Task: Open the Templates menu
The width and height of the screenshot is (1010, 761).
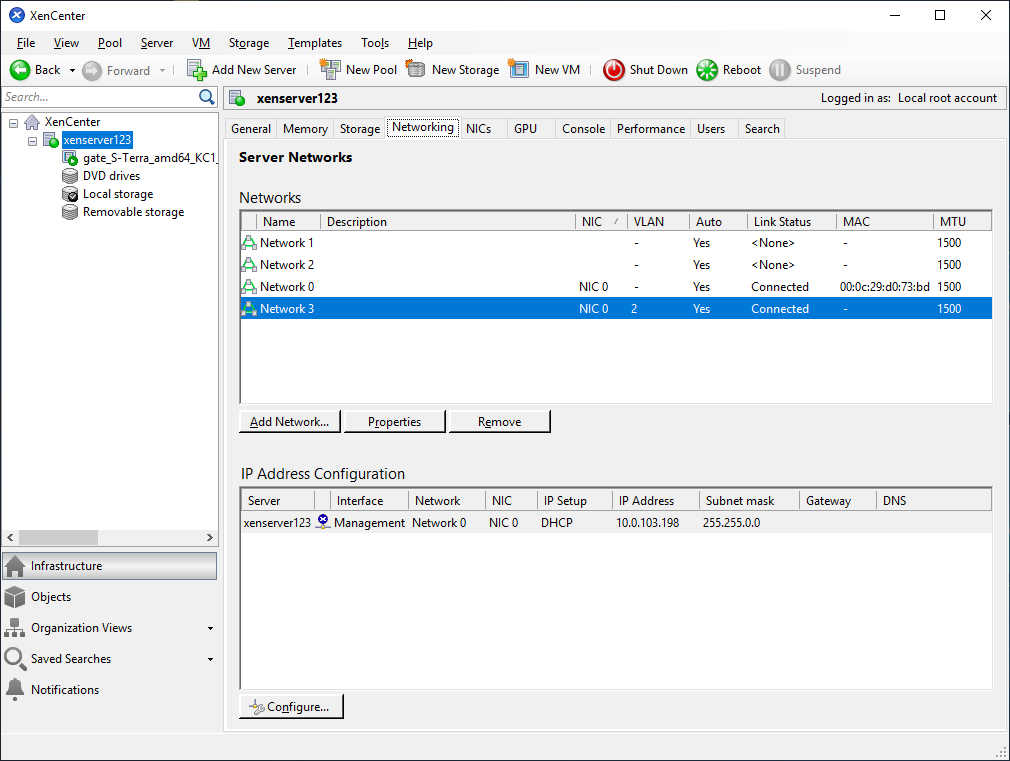Action: [x=315, y=43]
